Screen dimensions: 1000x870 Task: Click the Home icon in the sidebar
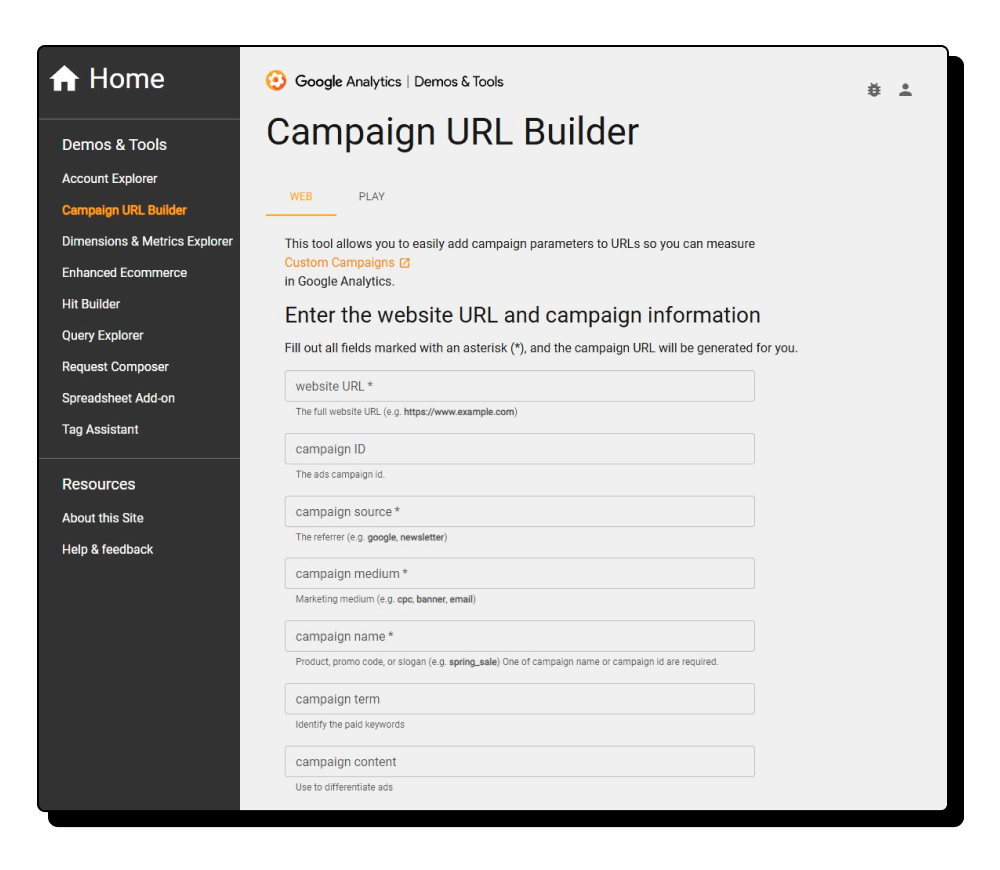click(x=65, y=78)
